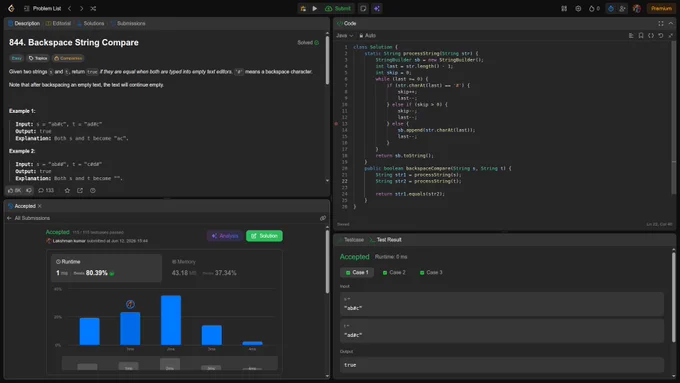Viewport: 680px width, 383px height.
Task: Open the LeetCode home logo
Action: click(x=11, y=8)
